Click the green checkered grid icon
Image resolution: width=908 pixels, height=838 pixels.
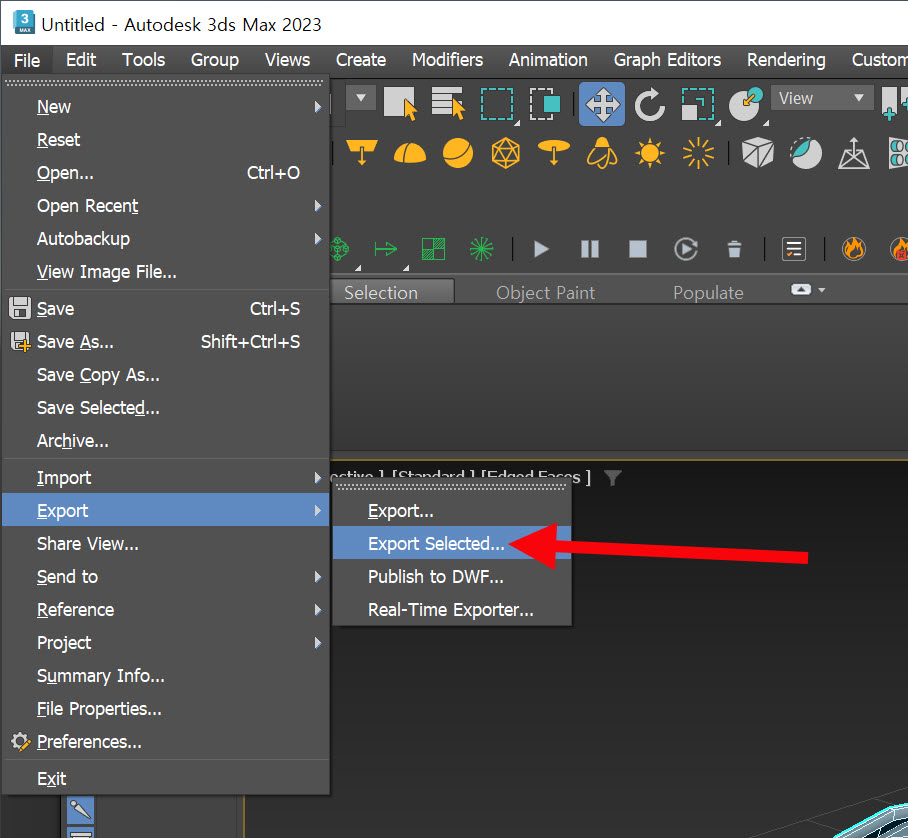coord(433,250)
